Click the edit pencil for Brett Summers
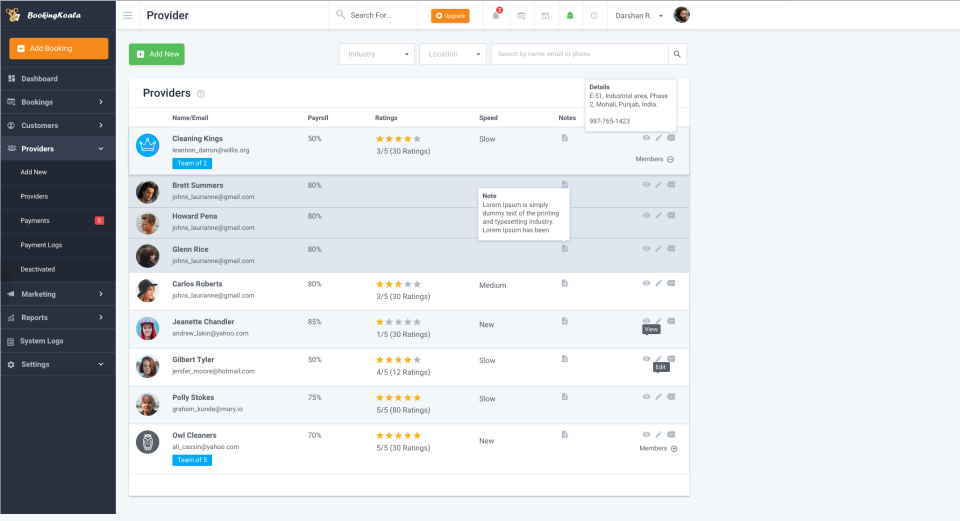The width and height of the screenshot is (960, 521). tap(658, 185)
